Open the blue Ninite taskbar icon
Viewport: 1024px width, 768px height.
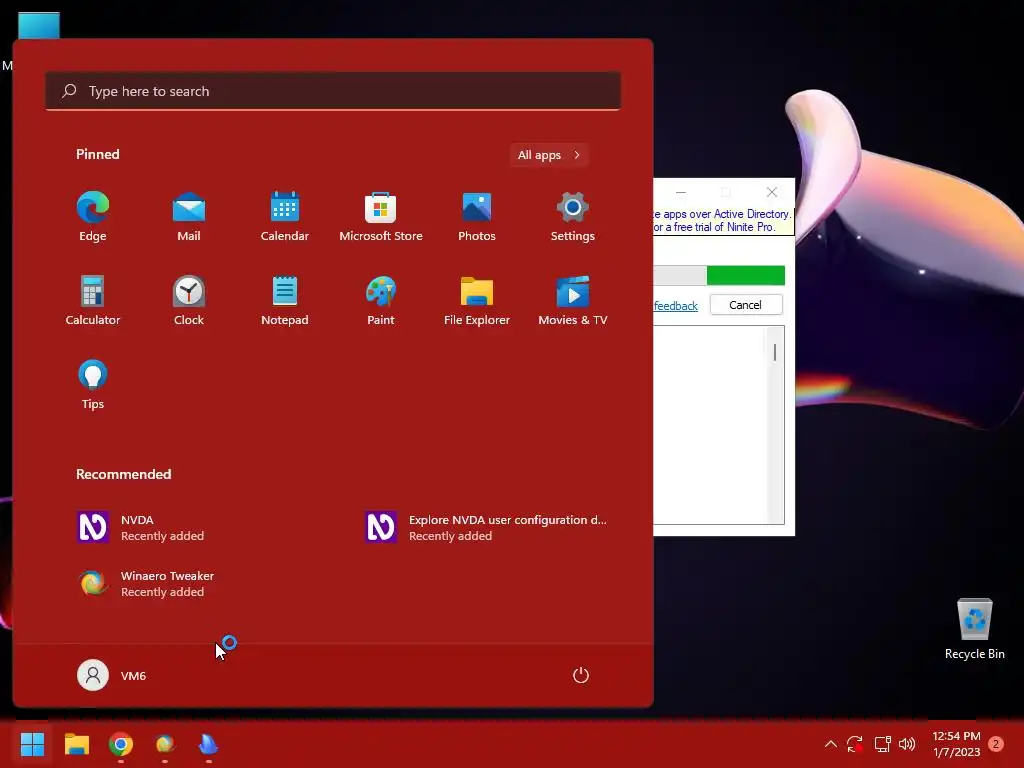click(208, 744)
